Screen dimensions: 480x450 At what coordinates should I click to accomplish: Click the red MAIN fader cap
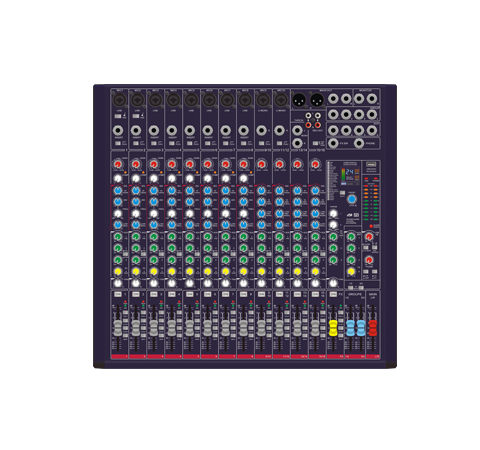coord(373,328)
